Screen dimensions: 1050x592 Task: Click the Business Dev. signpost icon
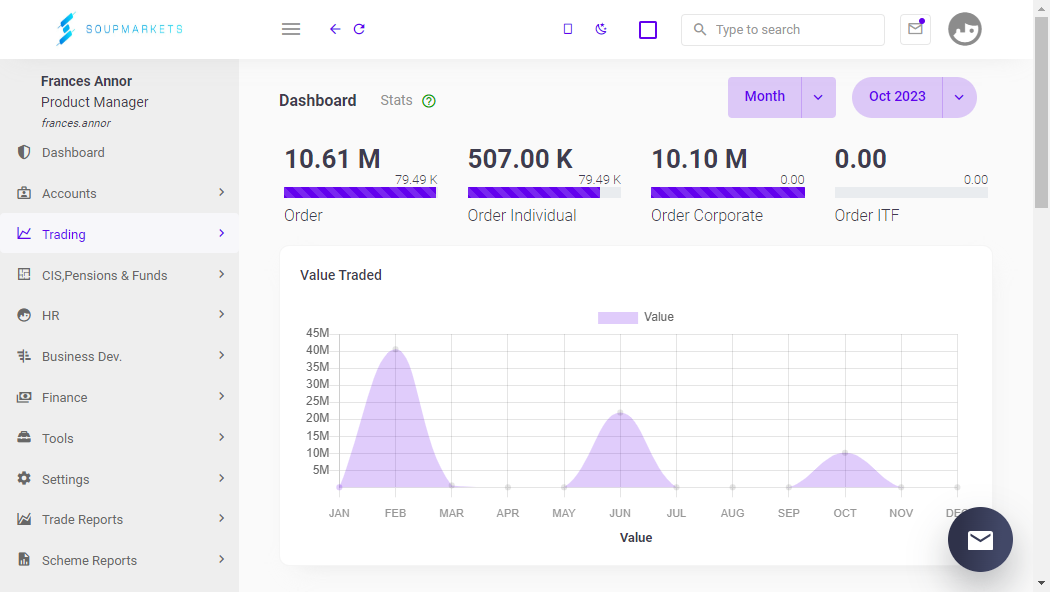[24, 356]
